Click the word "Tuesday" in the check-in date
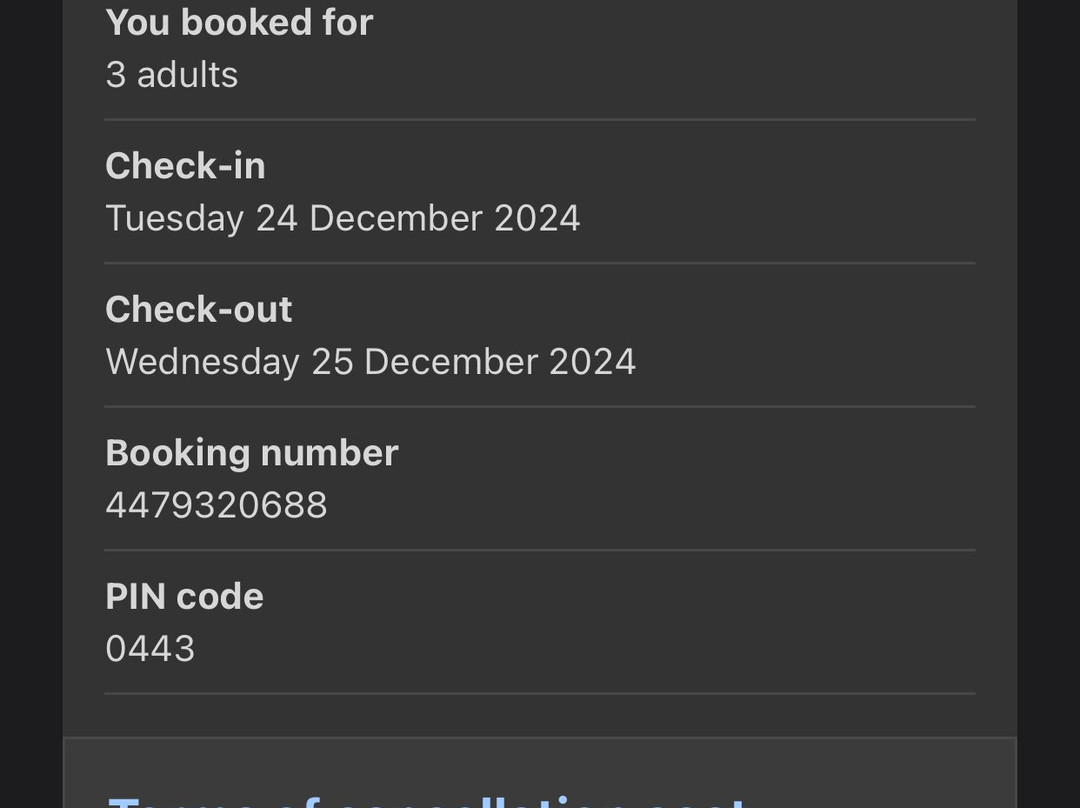1080x808 pixels. point(174,218)
